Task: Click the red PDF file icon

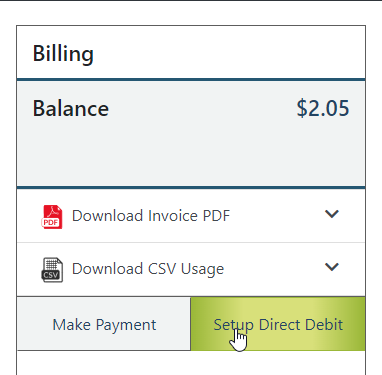Action: tap(52, 217)
